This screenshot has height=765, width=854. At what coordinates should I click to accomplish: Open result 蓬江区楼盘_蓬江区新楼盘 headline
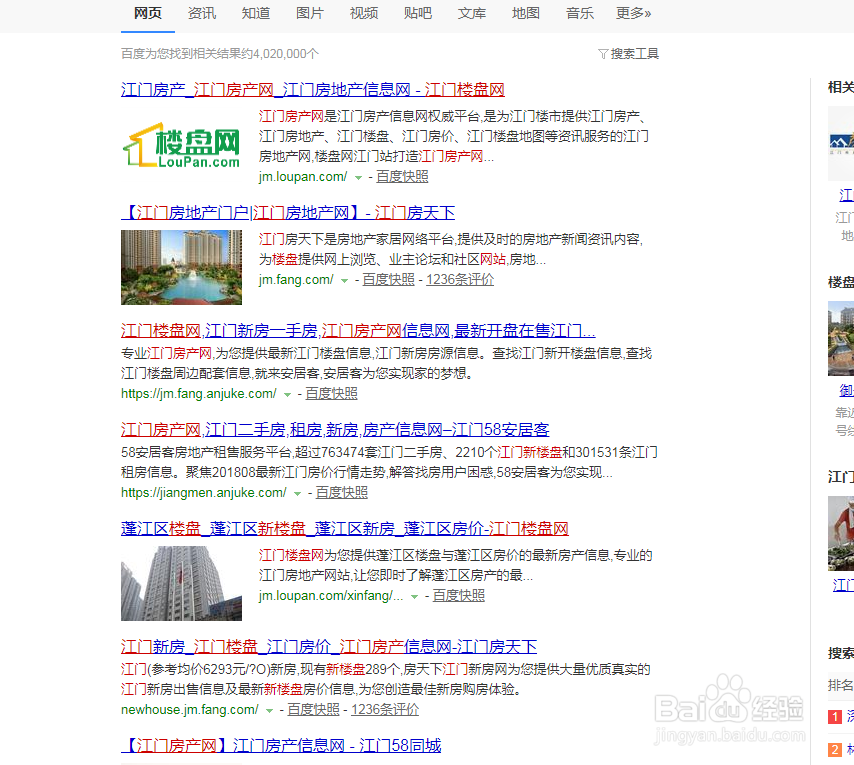pos(345,528)
